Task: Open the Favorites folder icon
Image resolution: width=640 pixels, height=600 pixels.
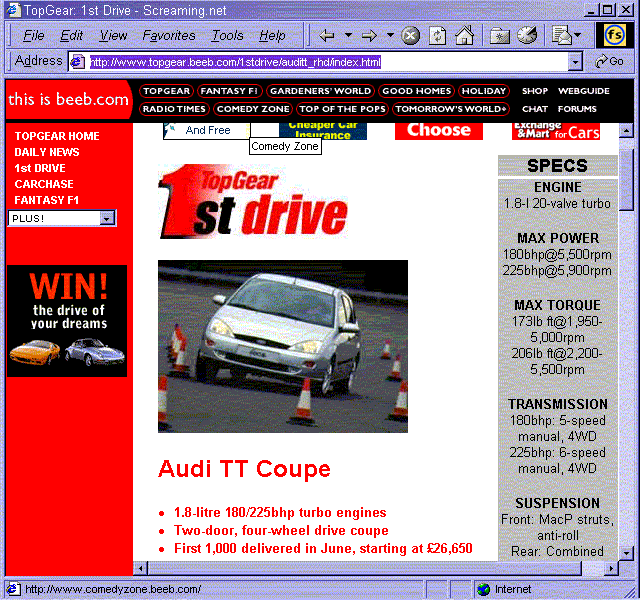Action: [x=500, y=36]
